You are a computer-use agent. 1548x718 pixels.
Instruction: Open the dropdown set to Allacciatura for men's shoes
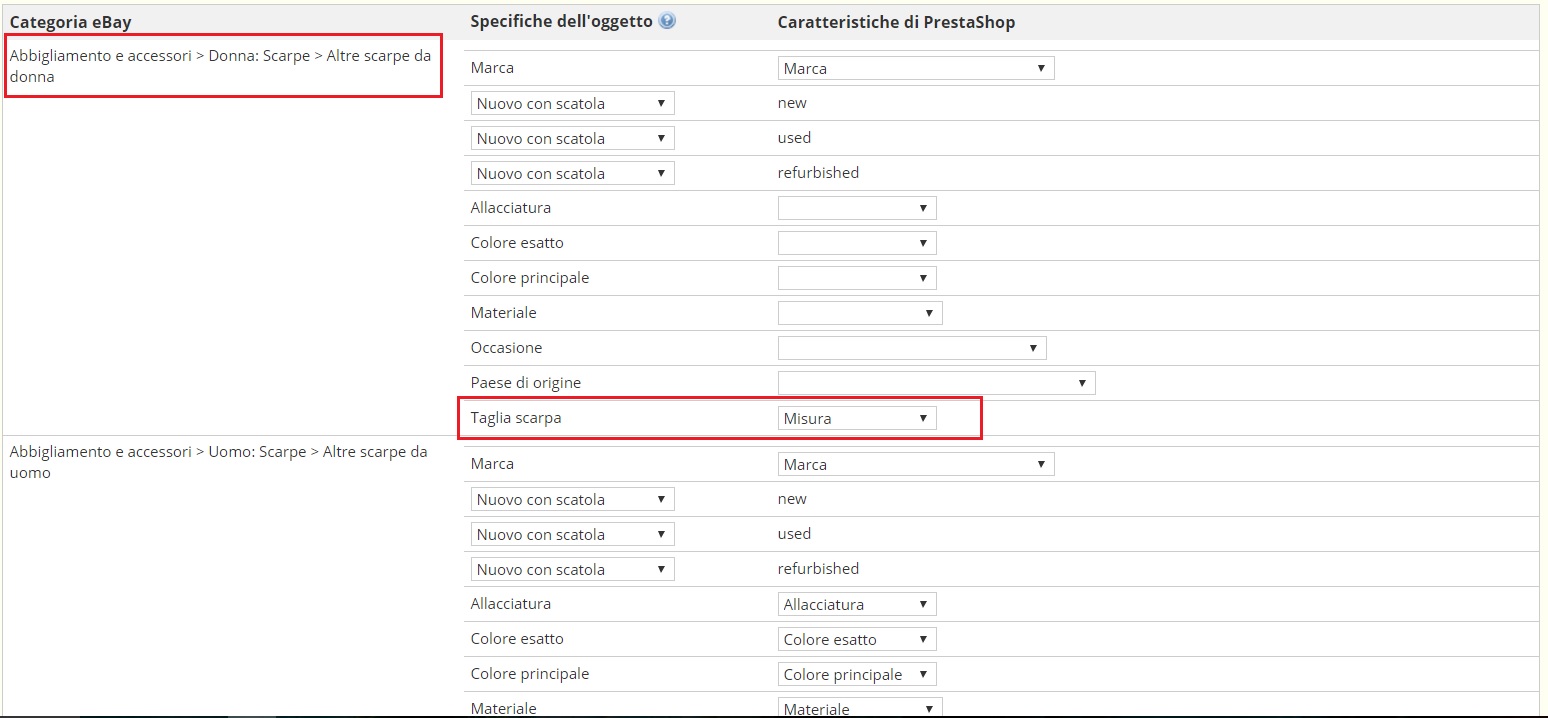(856, 605)
